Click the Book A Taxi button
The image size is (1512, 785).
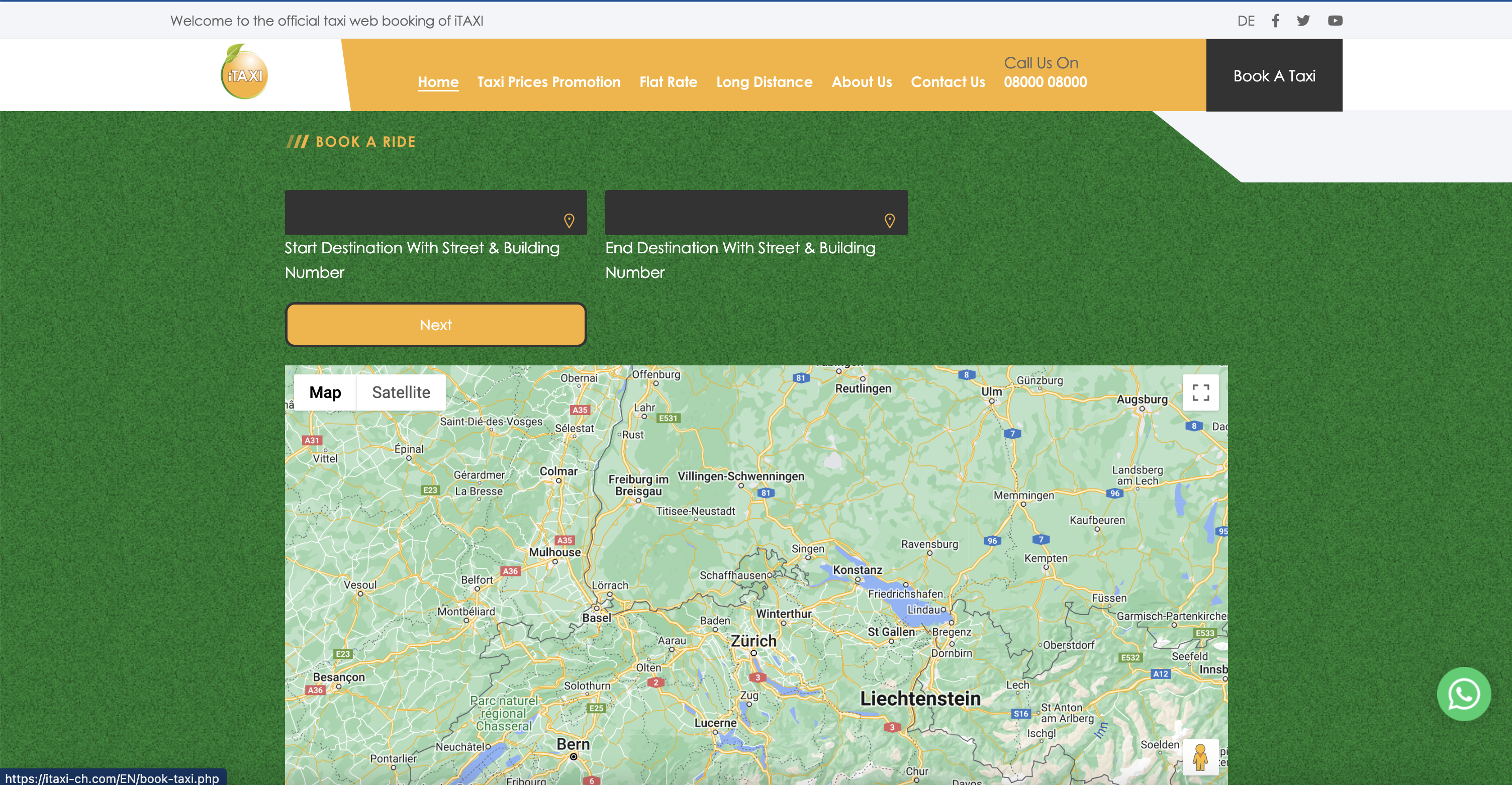(1274, 76)
